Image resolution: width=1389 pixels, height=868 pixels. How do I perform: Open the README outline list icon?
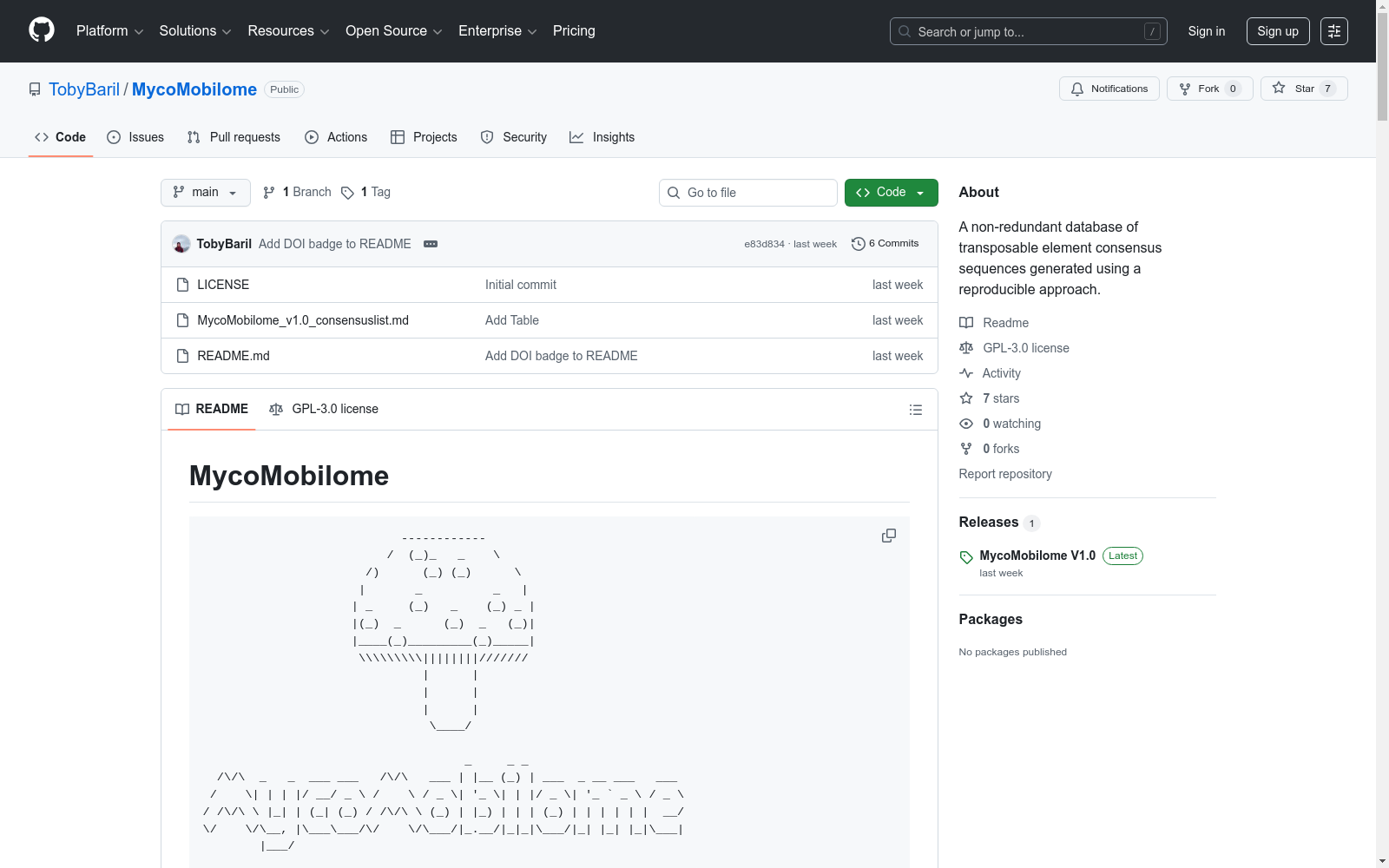(915, 410)
